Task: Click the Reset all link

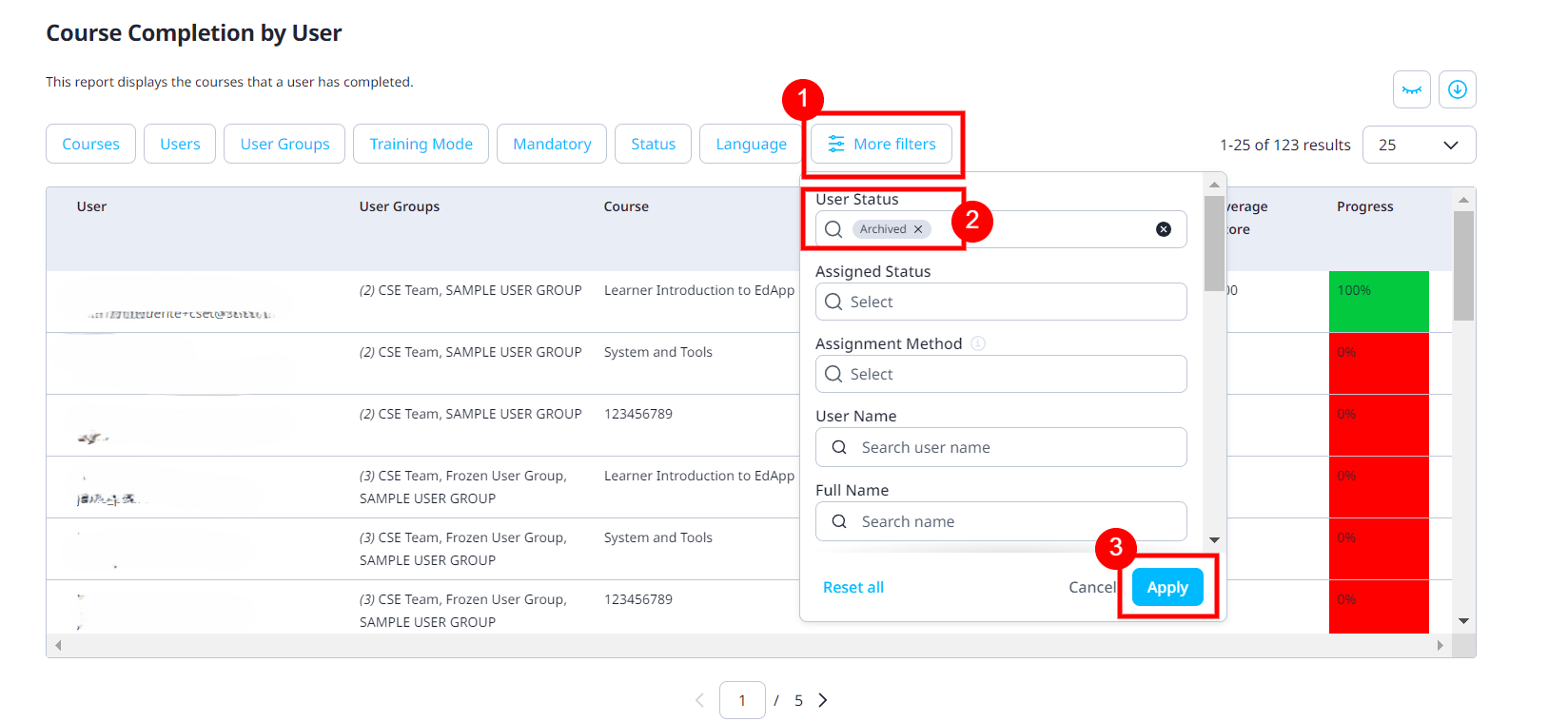Action: [853, 587]
